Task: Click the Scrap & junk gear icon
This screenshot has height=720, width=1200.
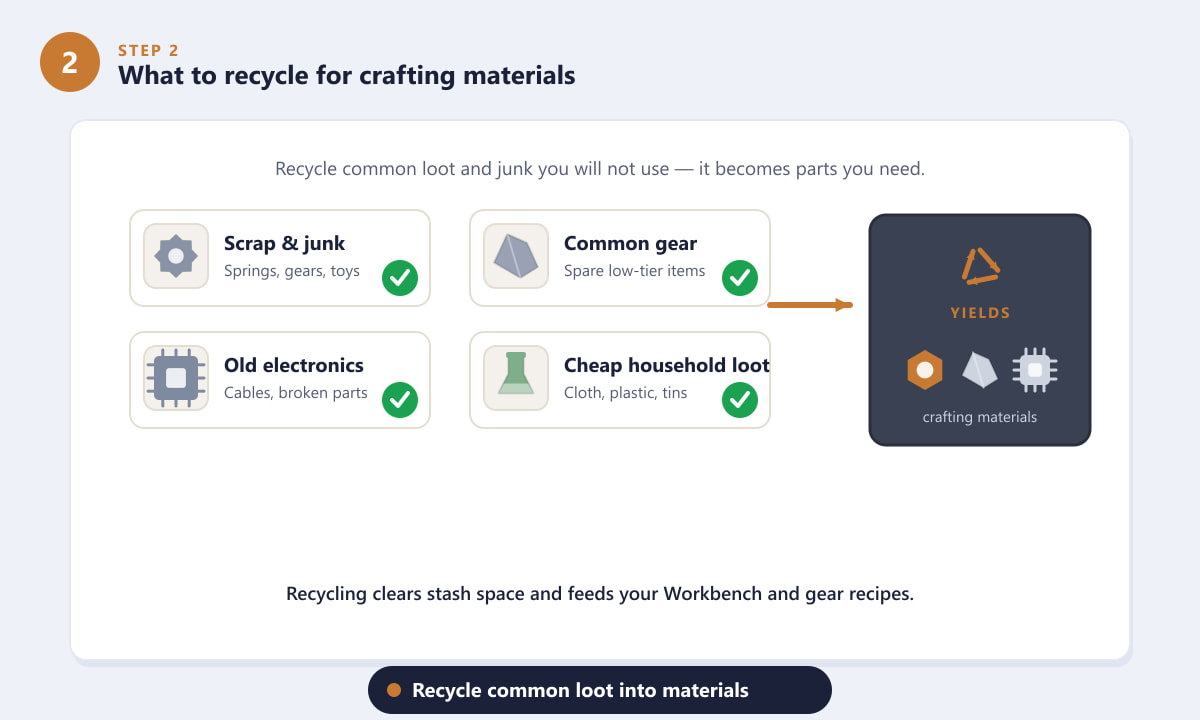Action: pos(176,256)
